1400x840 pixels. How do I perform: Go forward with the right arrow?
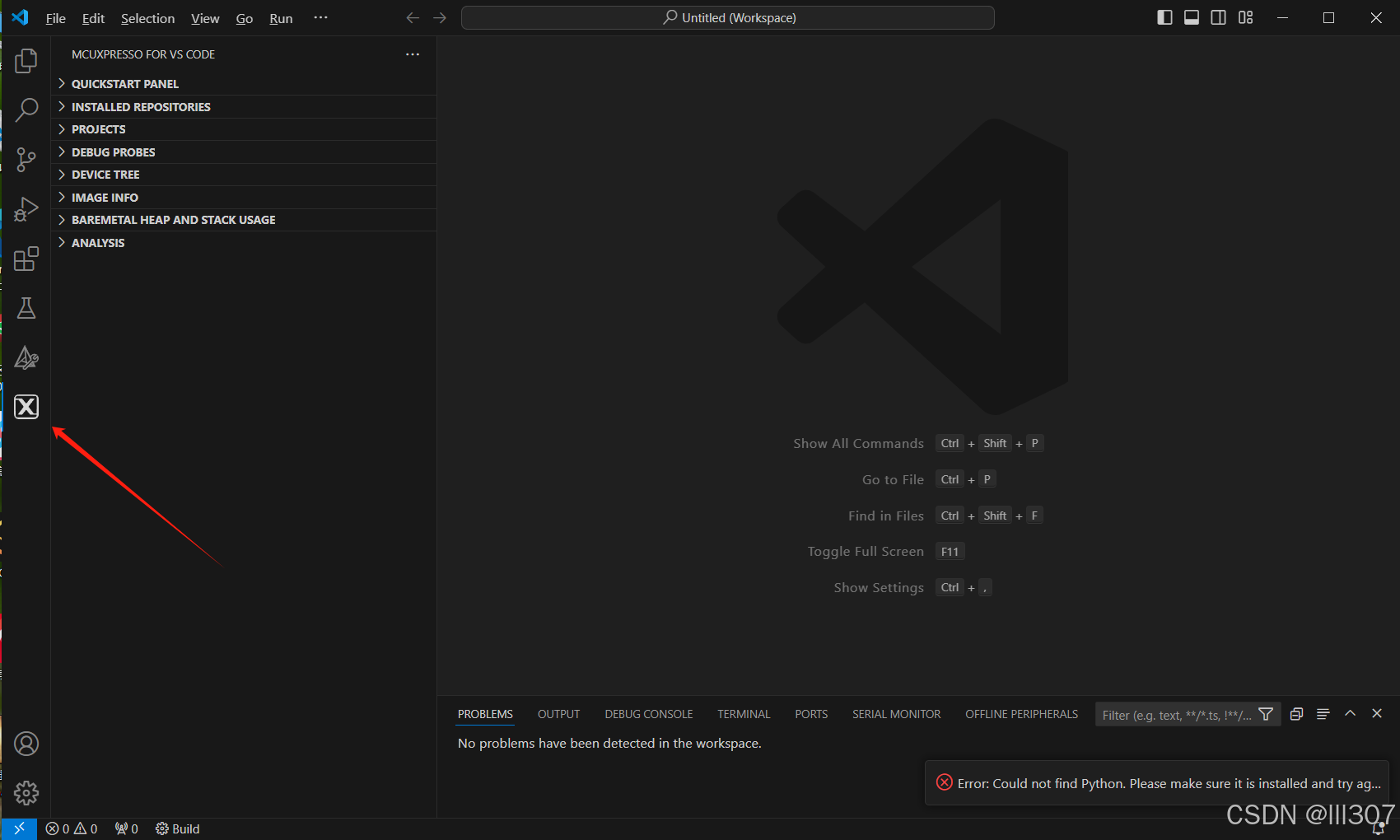[440, 18]
